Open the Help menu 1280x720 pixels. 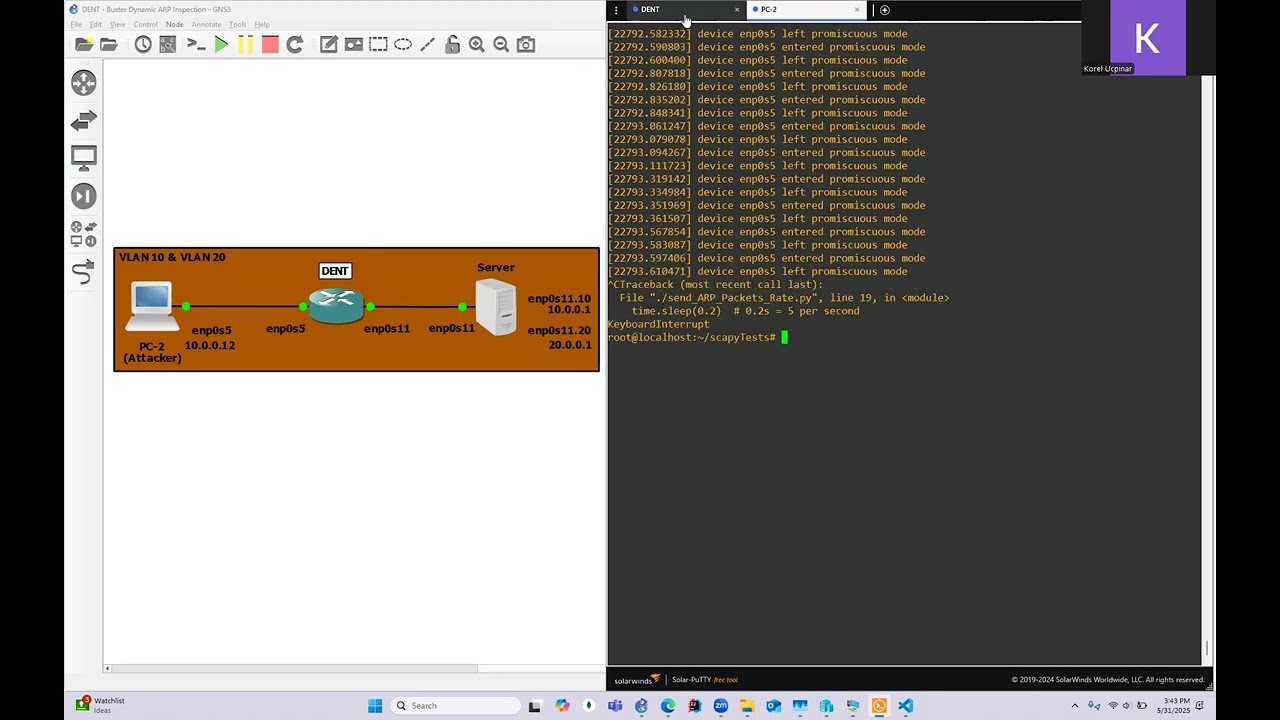[262, 24]
